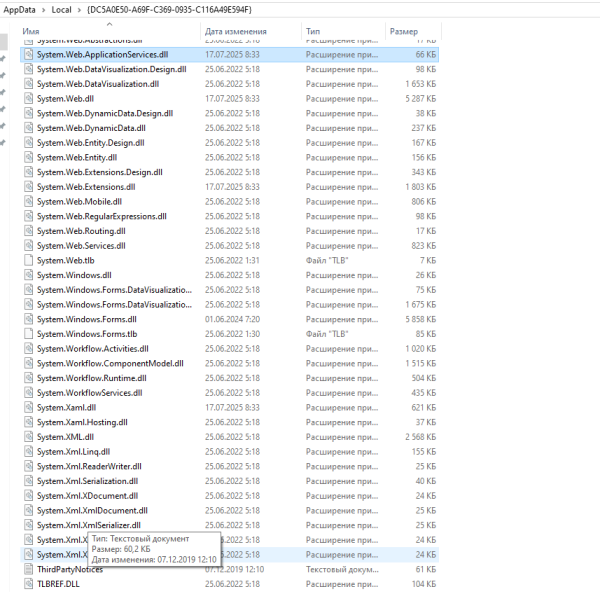Viewport: 600px width, 594px height.
Task: Select System.Xml.XmlDocument.dll file name
Action: [92, 511]
